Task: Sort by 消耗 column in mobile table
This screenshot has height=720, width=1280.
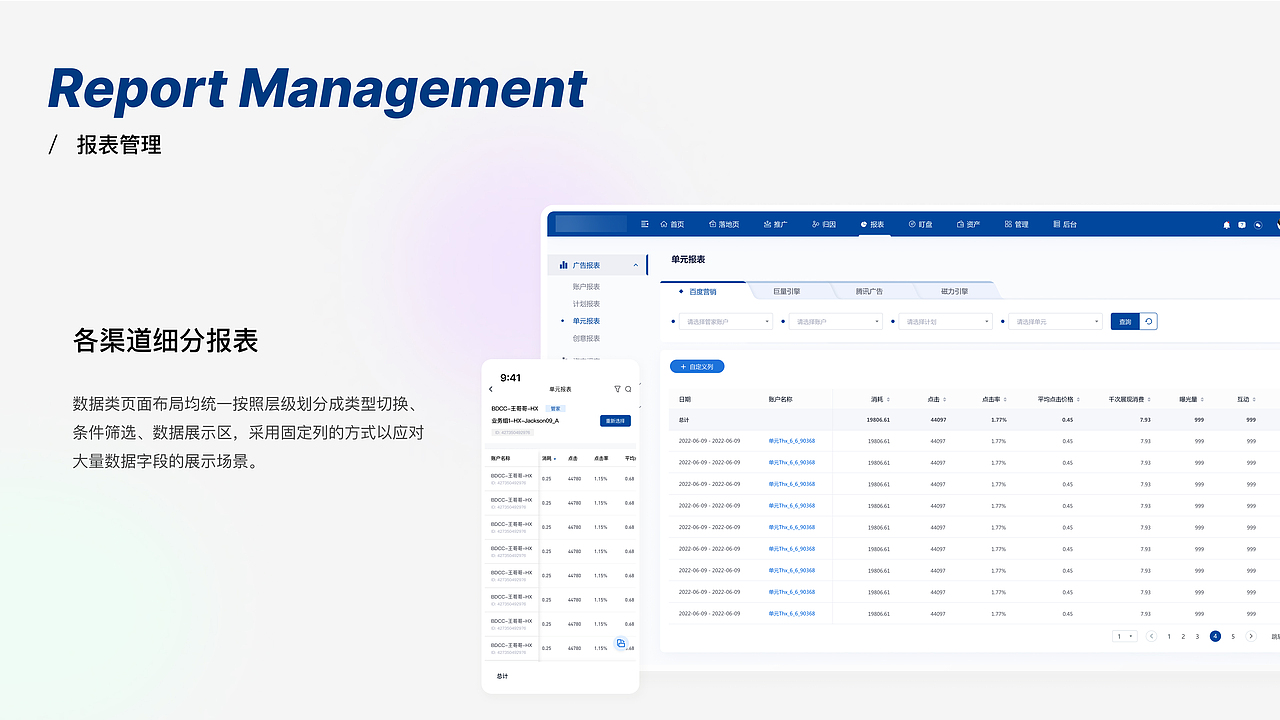Action: (x=549, y=458)
